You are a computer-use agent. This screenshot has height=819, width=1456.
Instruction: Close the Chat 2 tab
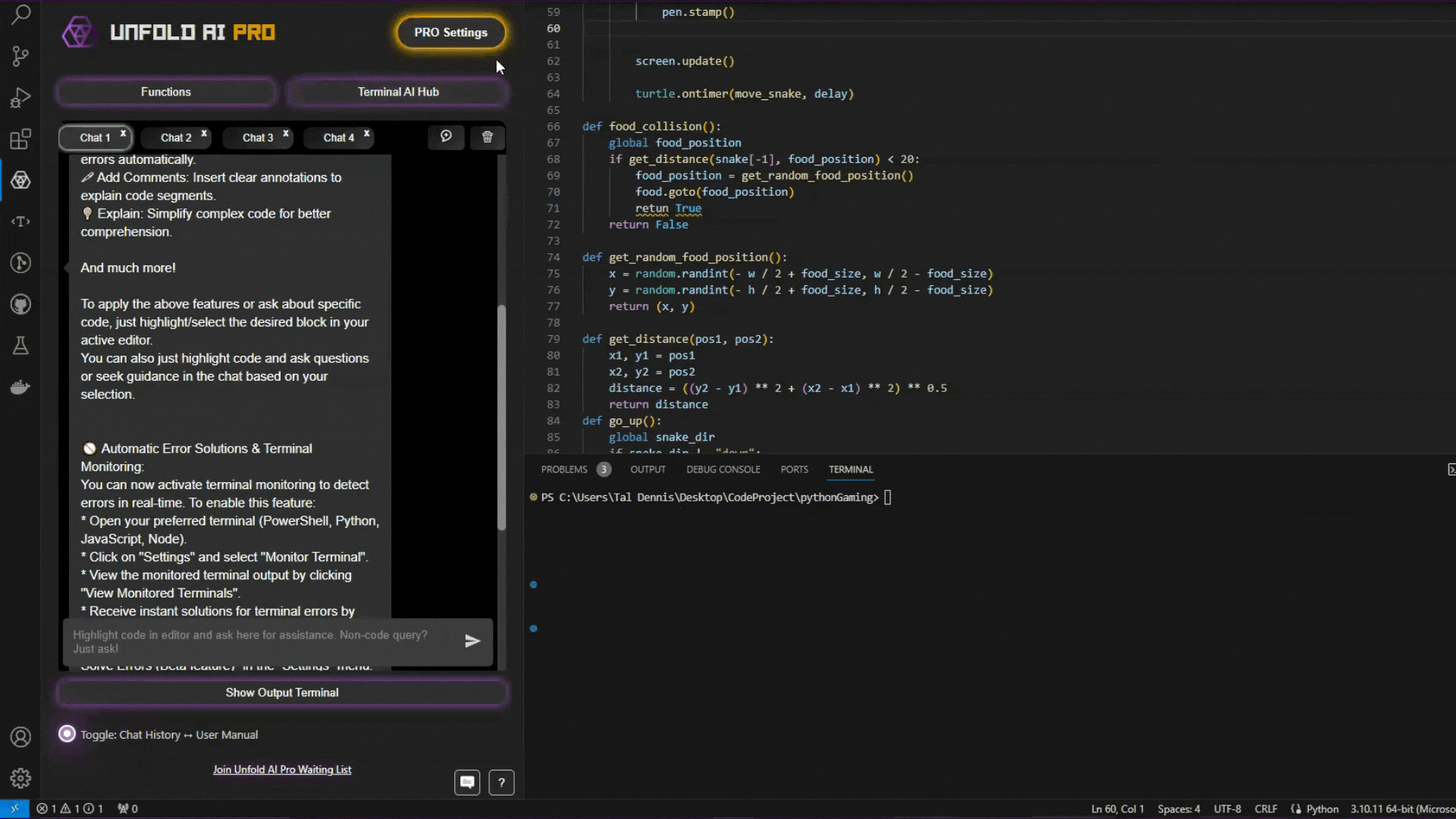tap(204, 133)
